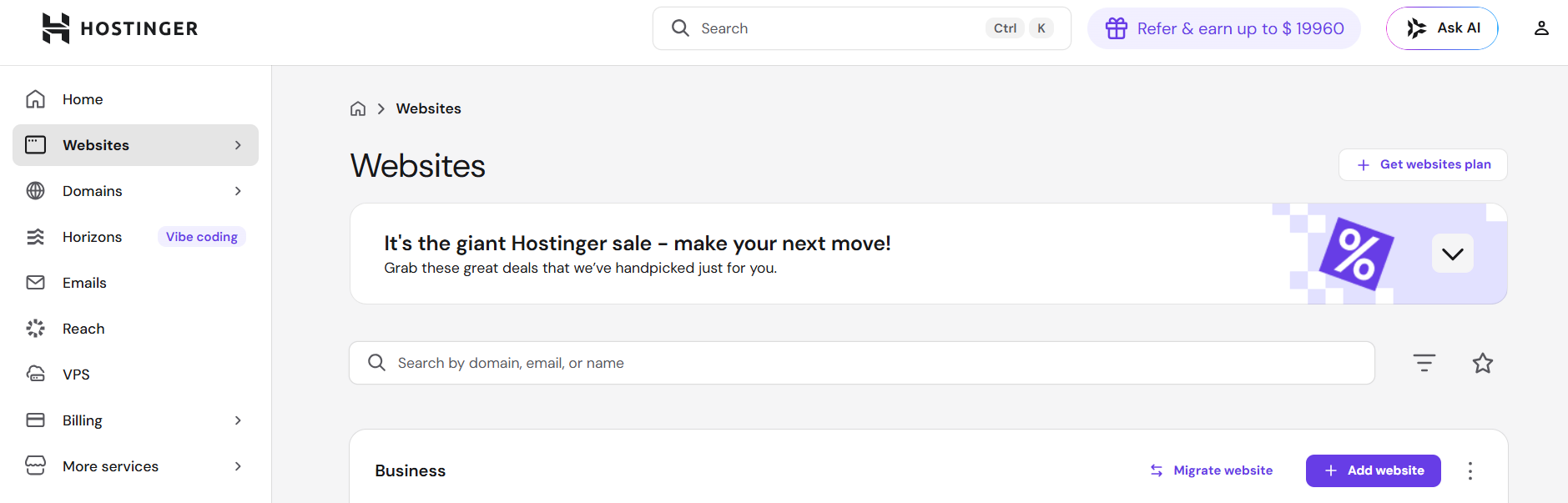Focus the domain, email, or name search field
The width and height of the screenshot is (1568, 503).
point(868,363)
